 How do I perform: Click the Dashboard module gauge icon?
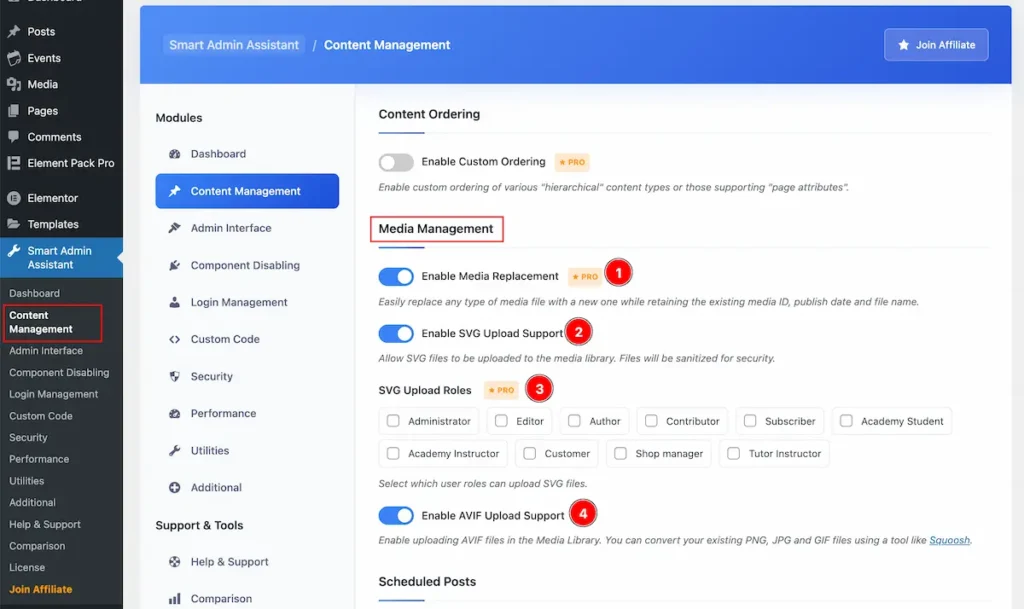[x=174, y=154]
